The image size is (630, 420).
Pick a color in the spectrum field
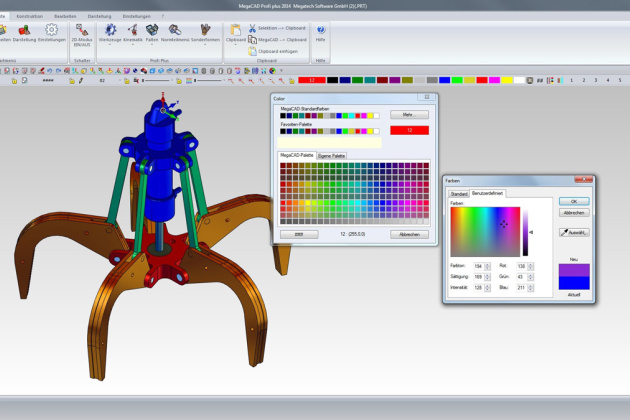click(x=485, y=231)
